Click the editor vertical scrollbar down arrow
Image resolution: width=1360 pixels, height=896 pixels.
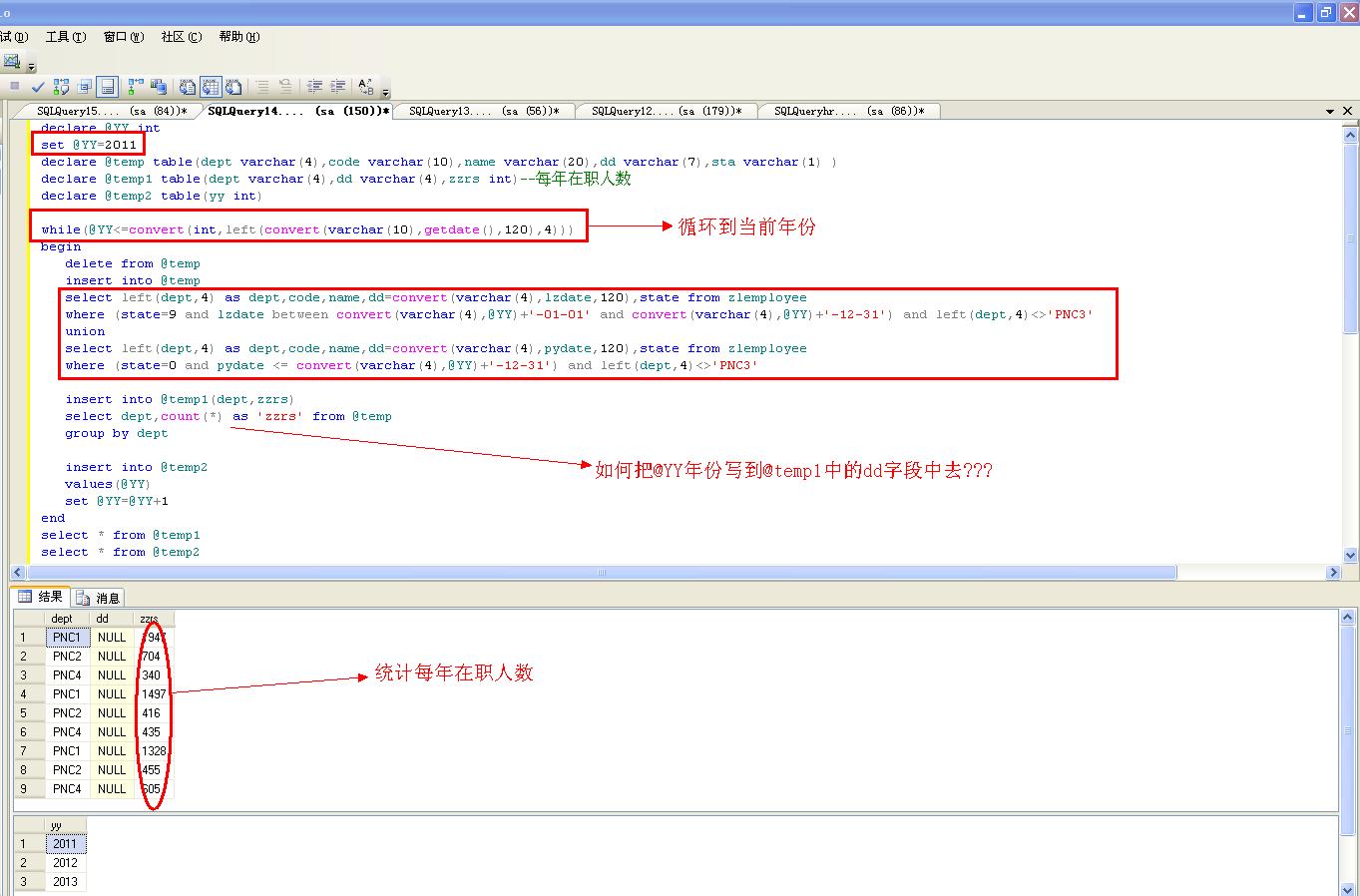[1351, 555]
